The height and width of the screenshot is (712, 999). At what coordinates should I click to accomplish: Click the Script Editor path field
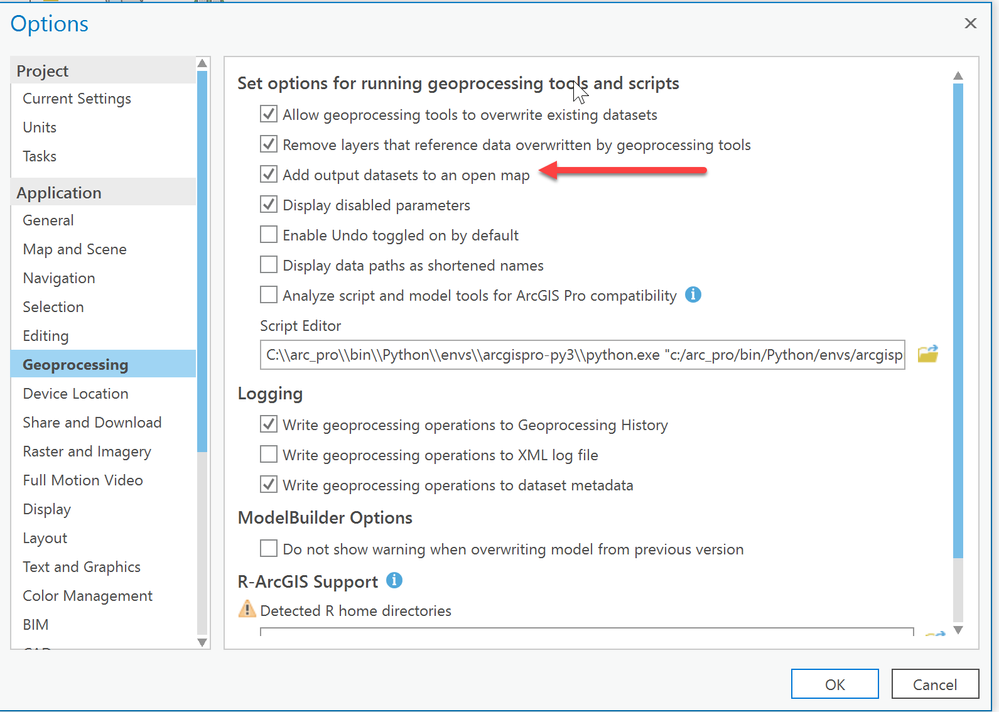582,355
